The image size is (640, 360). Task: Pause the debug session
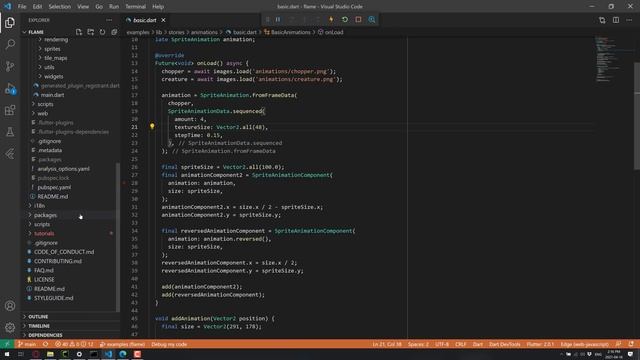pos(278,20)
